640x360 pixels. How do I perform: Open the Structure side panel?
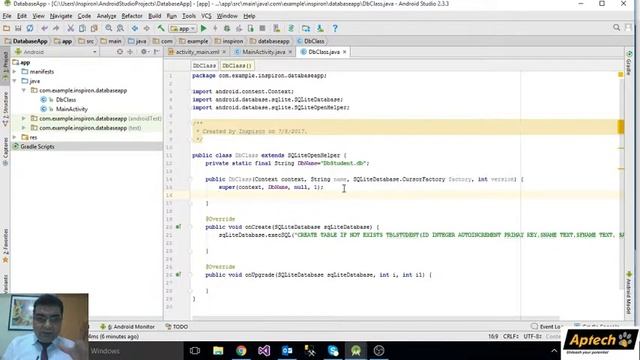(x=5, y=109)
